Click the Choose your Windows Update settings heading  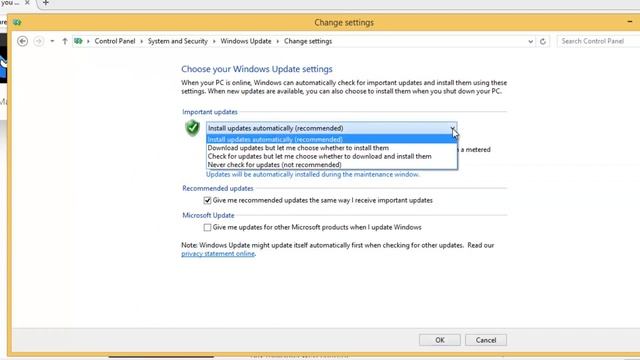[257, 69]
